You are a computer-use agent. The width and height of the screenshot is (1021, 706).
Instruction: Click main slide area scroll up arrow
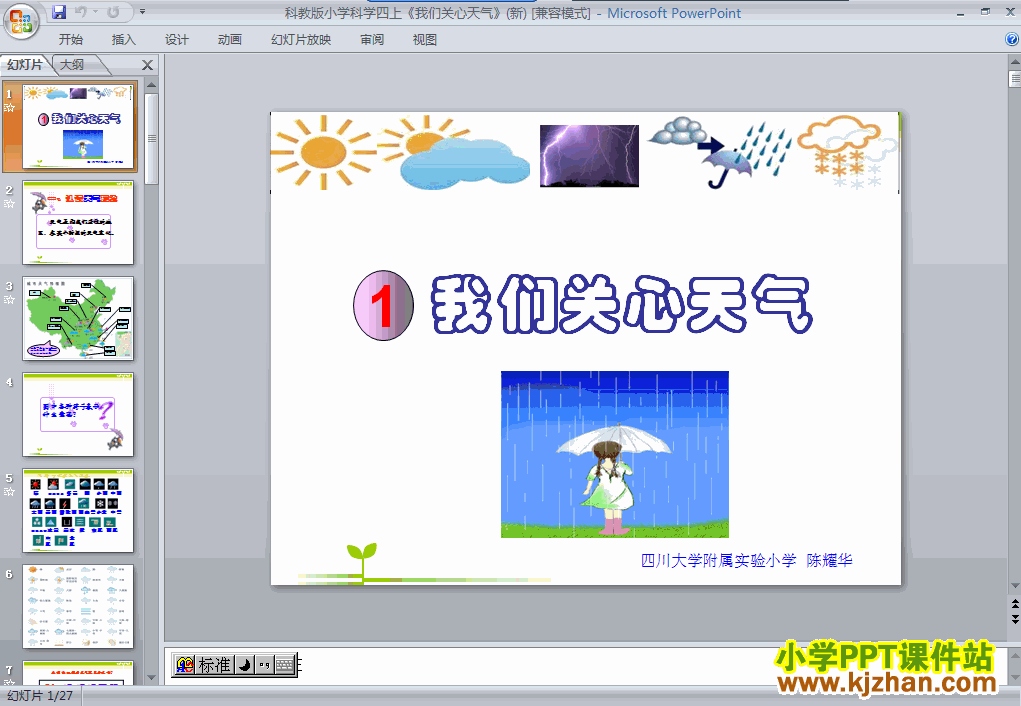[x=1014, y=63]
